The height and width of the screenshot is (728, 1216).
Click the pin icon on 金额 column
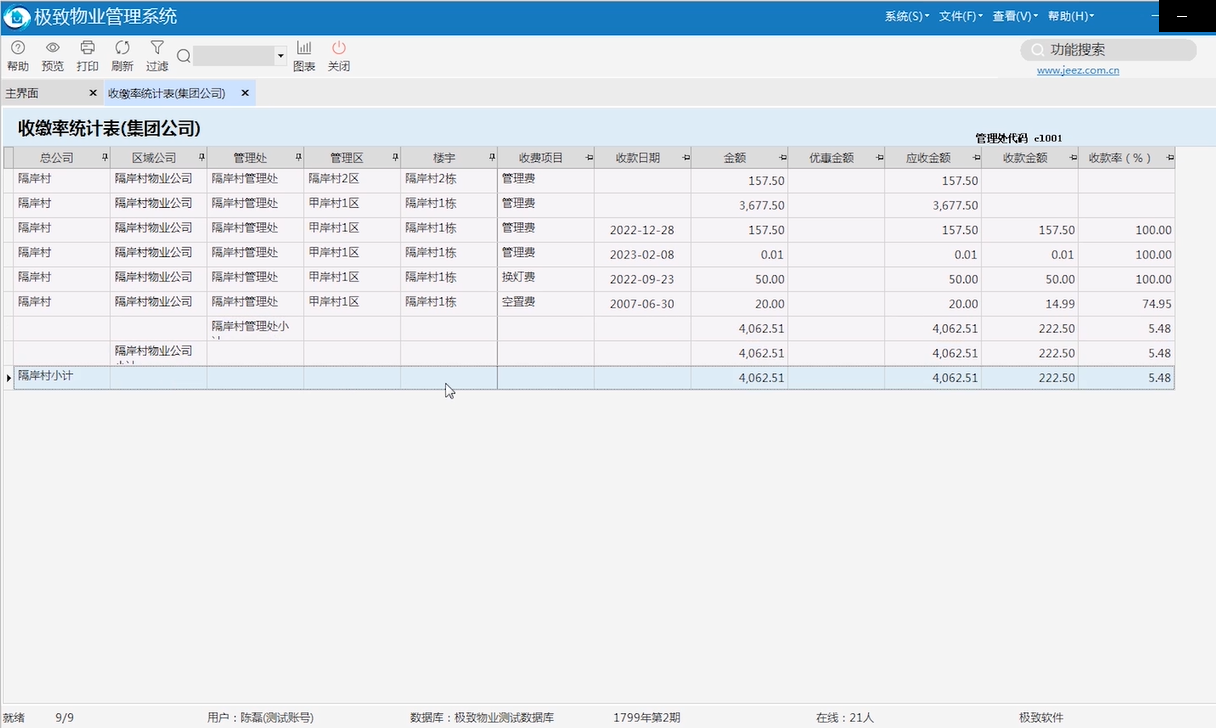(783, 158)
